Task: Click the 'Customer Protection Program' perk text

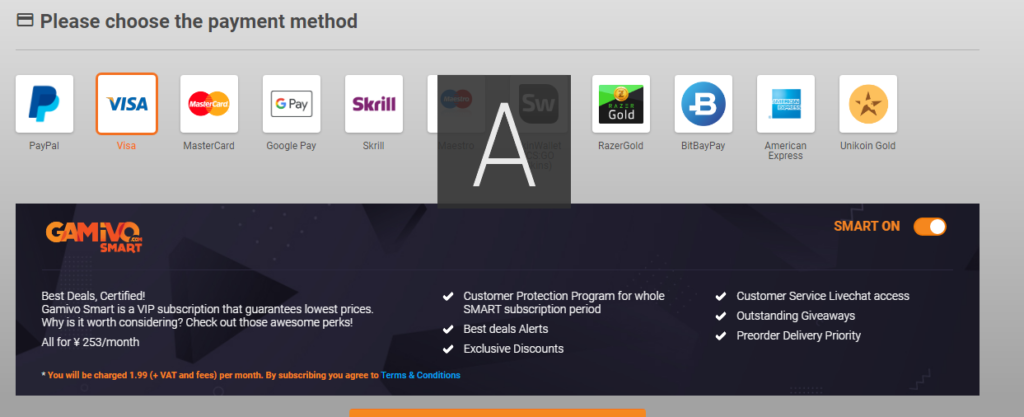Action: [x=564, y=302]
